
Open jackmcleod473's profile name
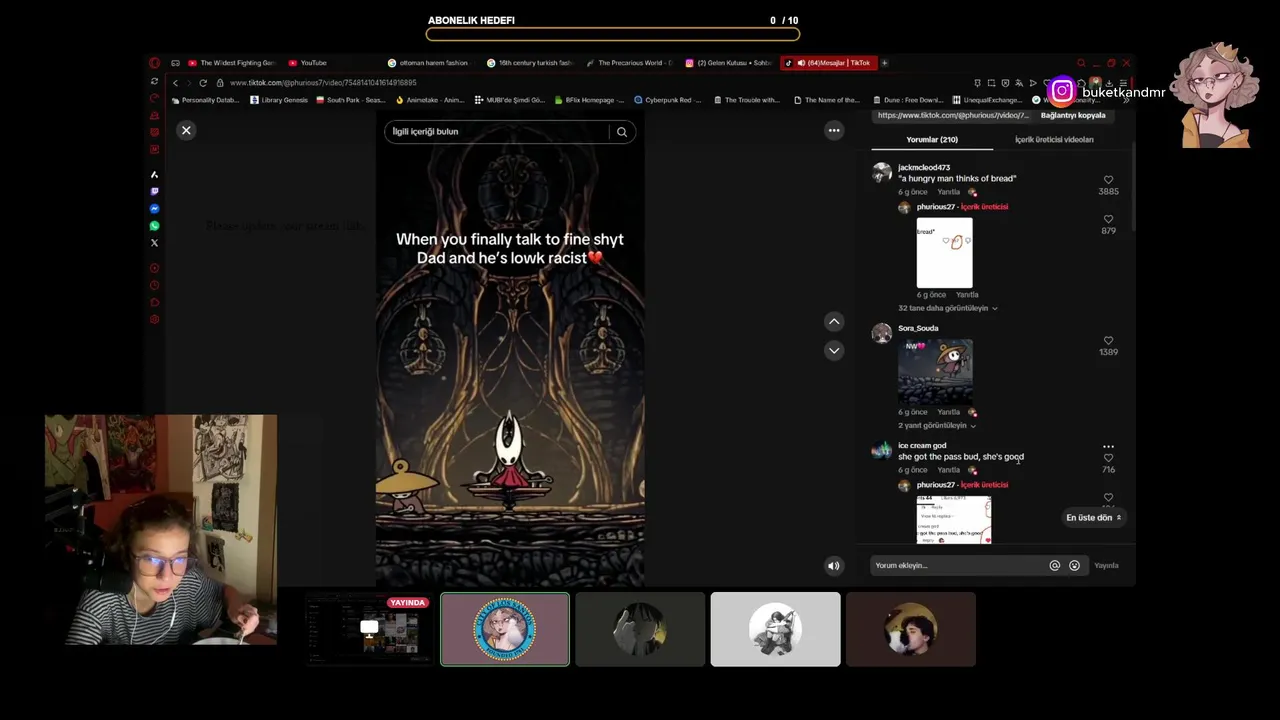[x=924, y=168]
